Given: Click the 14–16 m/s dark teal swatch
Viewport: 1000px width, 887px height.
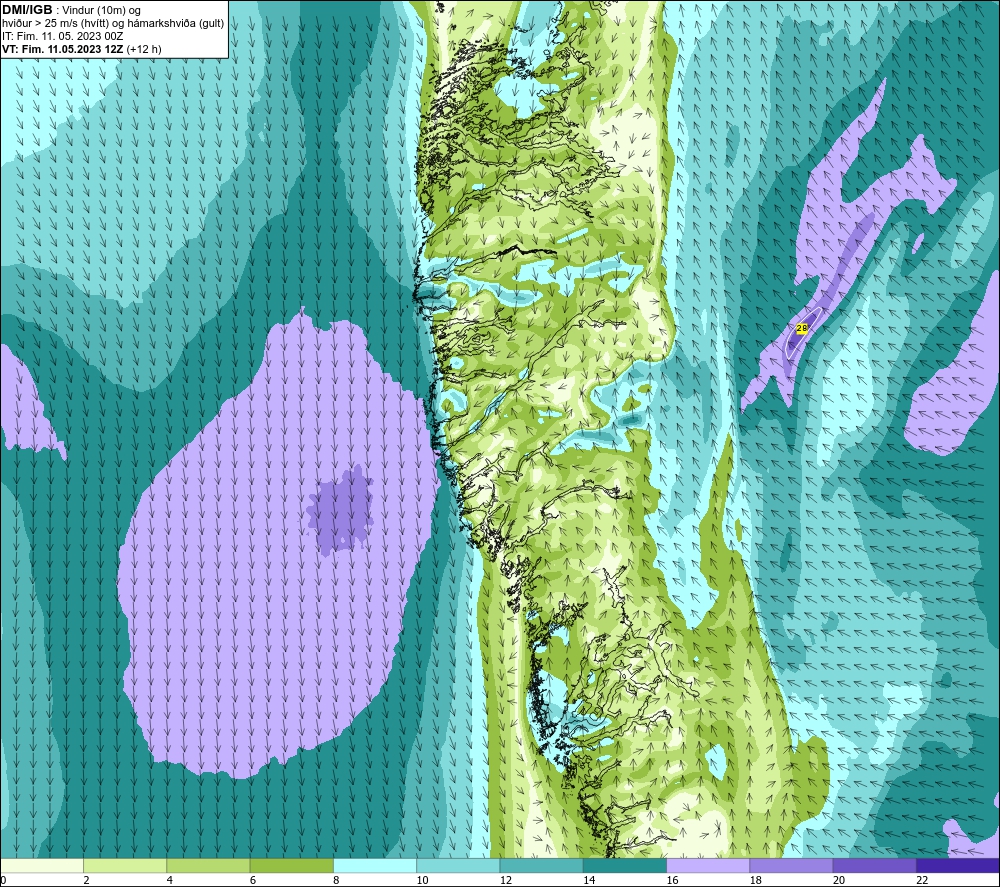Looking at the screenshot, I should 625,865.
